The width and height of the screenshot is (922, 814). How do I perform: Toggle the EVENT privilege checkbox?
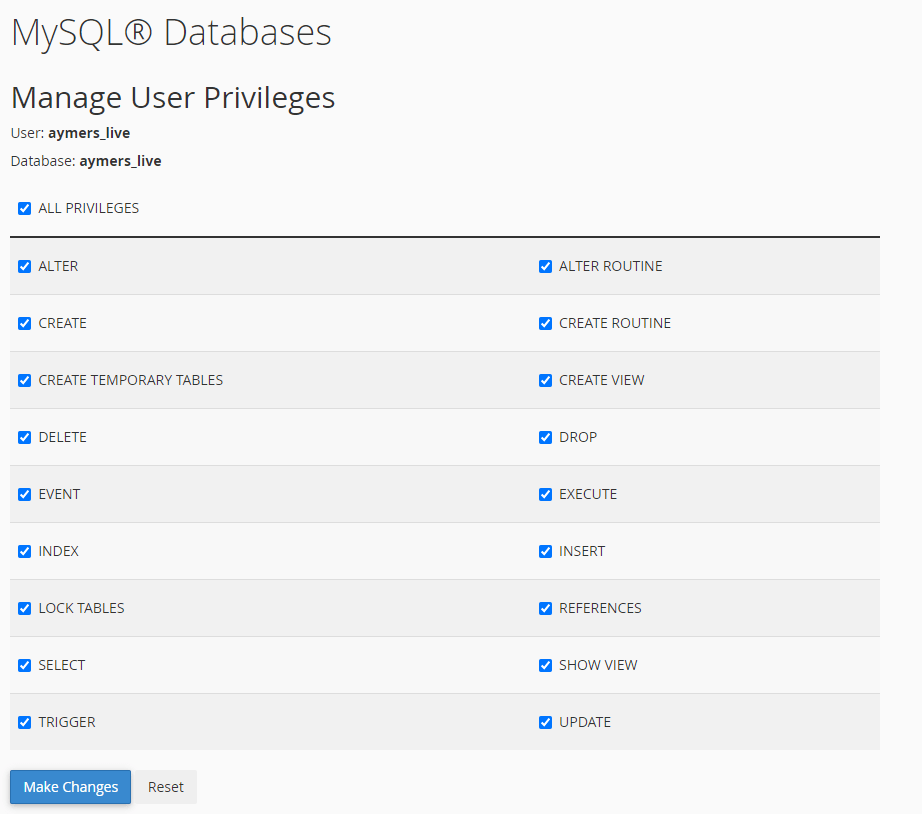click(x=25, y=495)
